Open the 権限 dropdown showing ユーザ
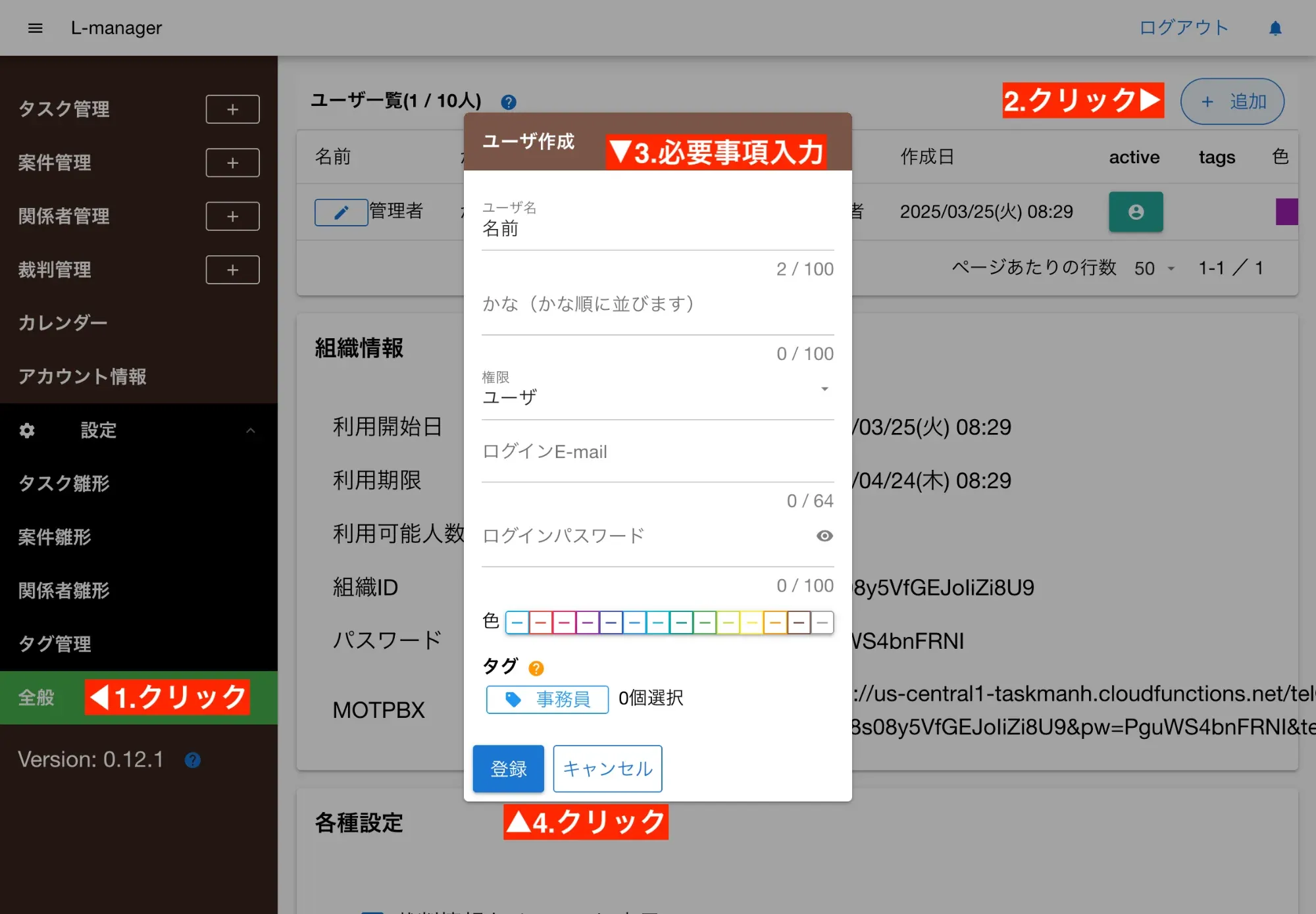The image size is (1316, 914). [x=657, y=396]
